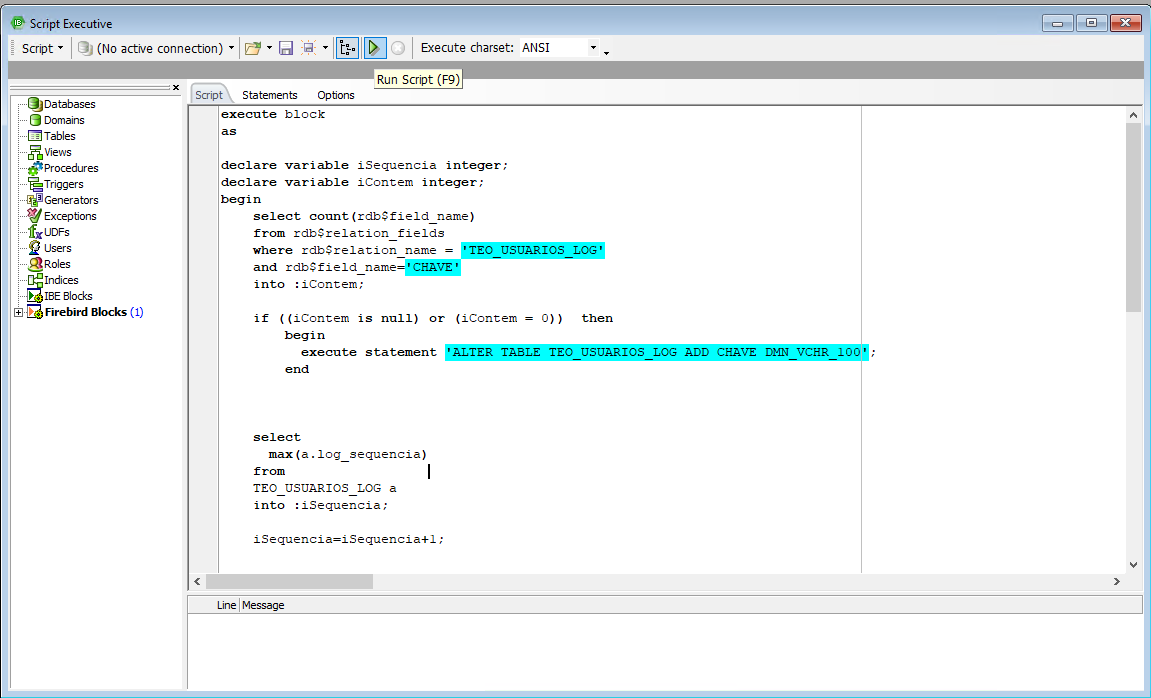Click the 'max(a.log_sequencia)' code line
This screenshot has width=1151, height=698.
point(348,454)
